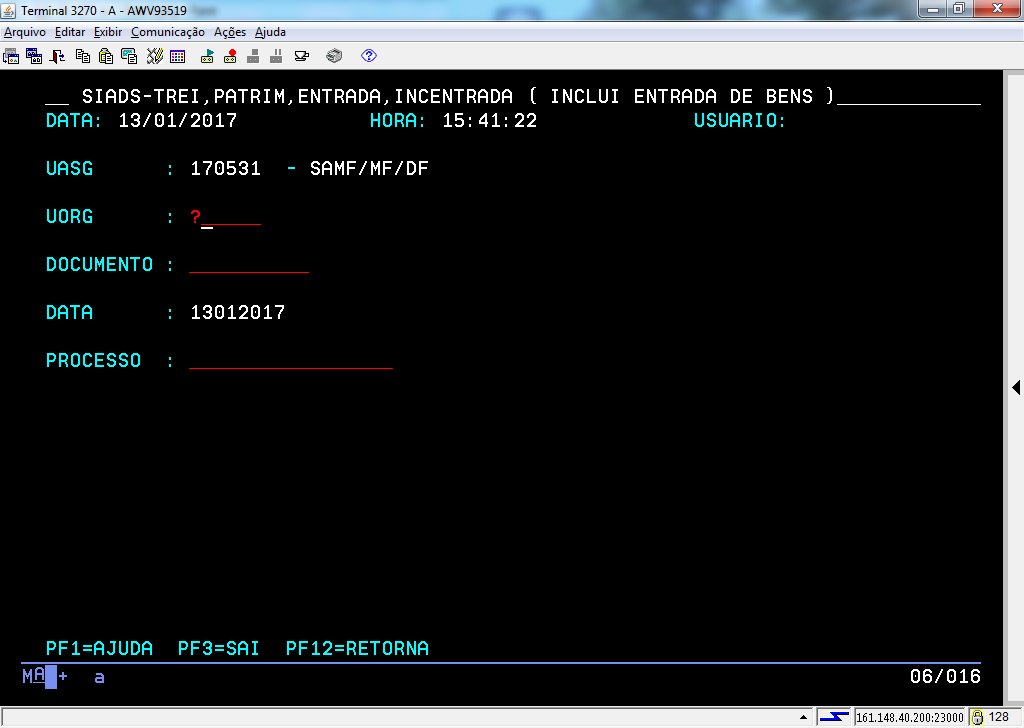Minimize the Terminal 3270 window
1024x728 pixels.
click(x=933, y=9)
